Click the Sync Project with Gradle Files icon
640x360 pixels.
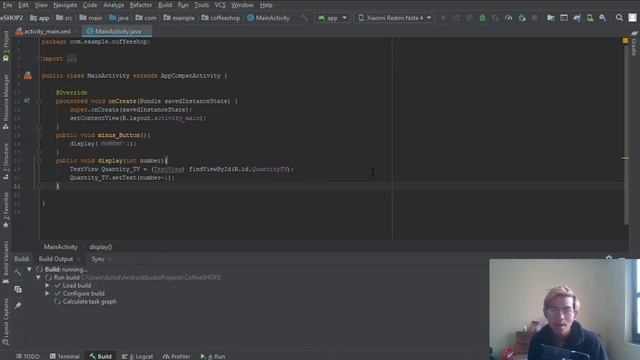[577, 18]
